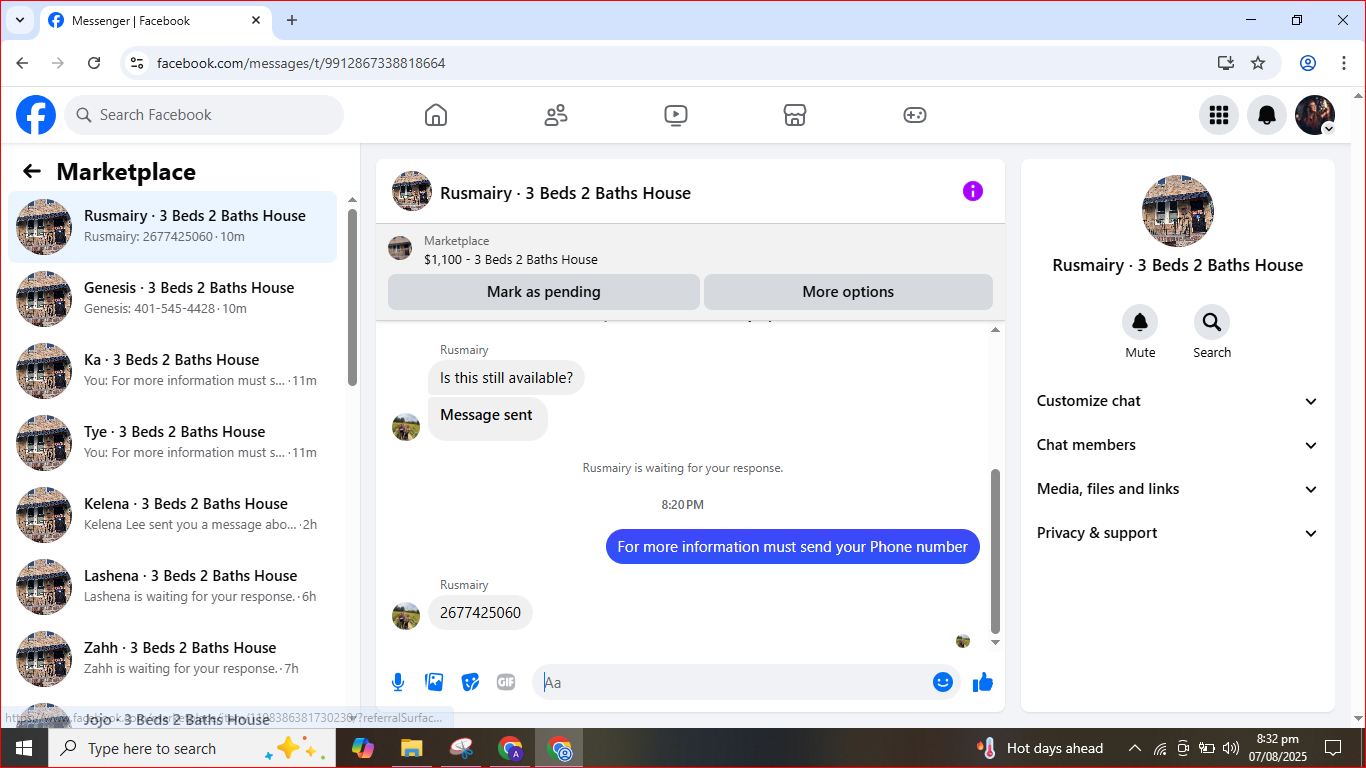The width and height of the screenshot is (1366, 768).
Task: Choose a GIF icon
Action: point(506,682)
